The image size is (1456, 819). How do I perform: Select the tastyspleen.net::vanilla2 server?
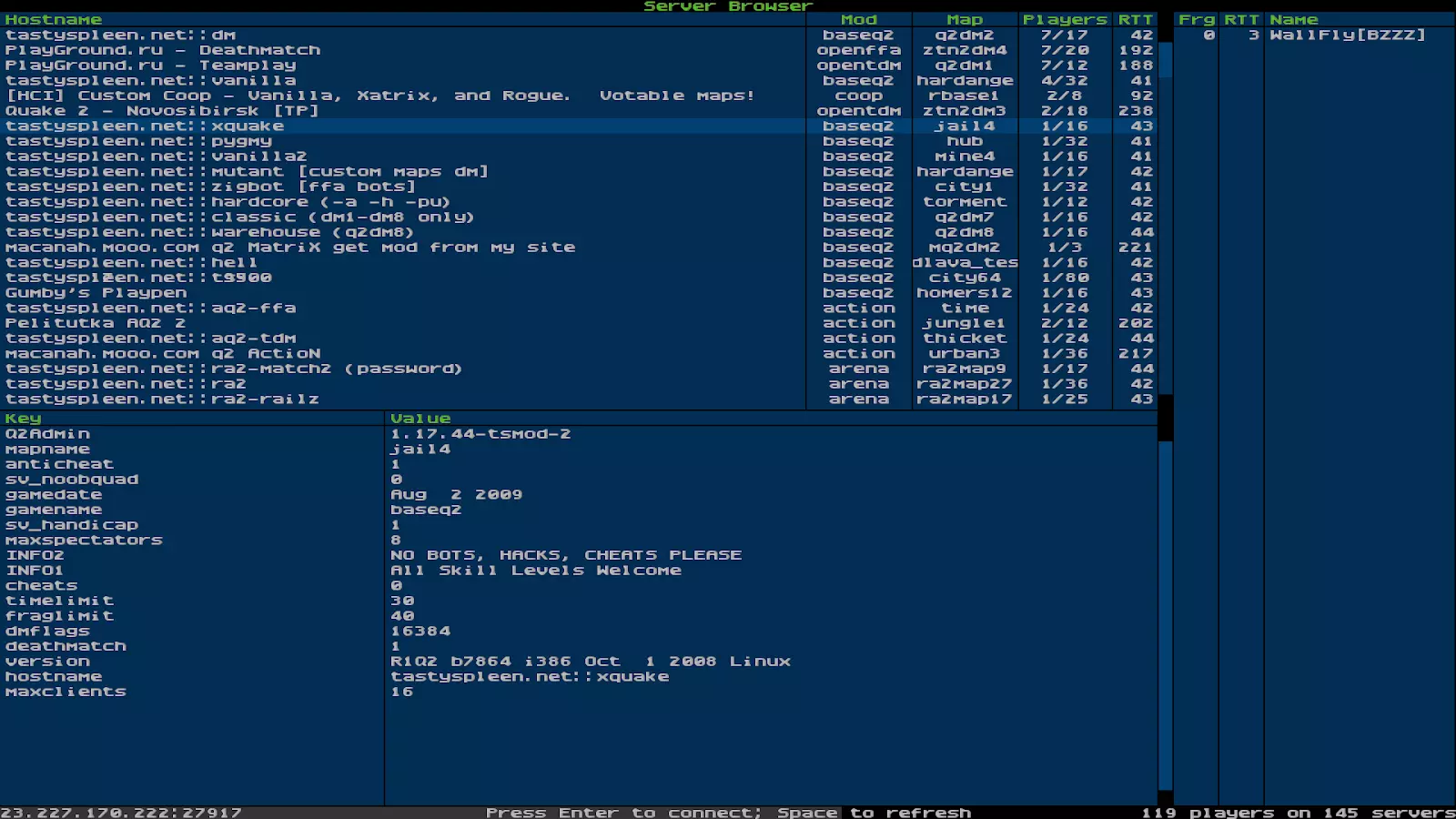(x=579, y=157)
